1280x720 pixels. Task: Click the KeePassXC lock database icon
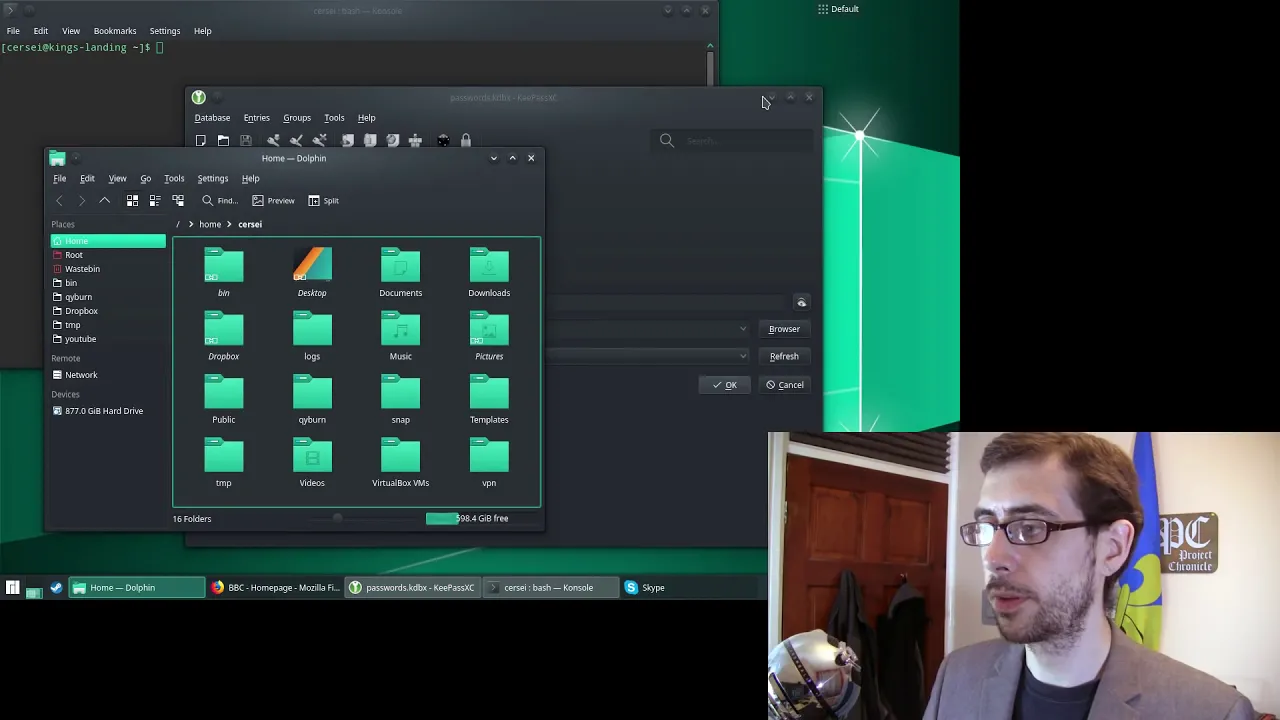point(465,141)
